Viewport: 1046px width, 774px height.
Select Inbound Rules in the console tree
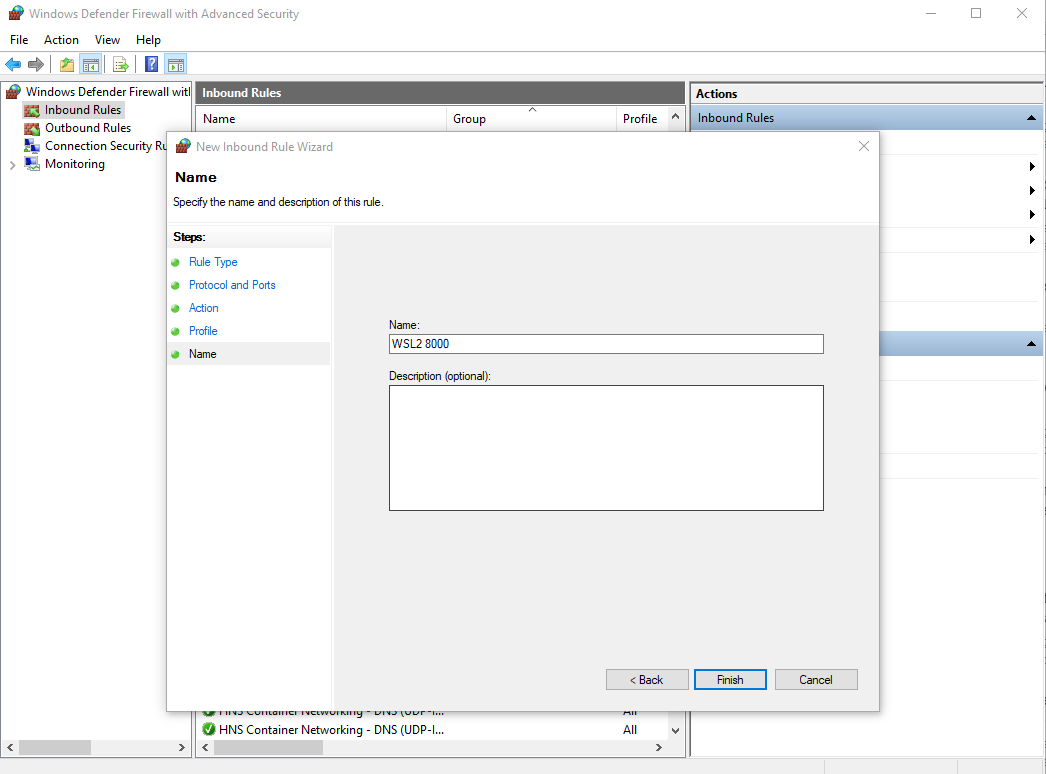[83, 110]
